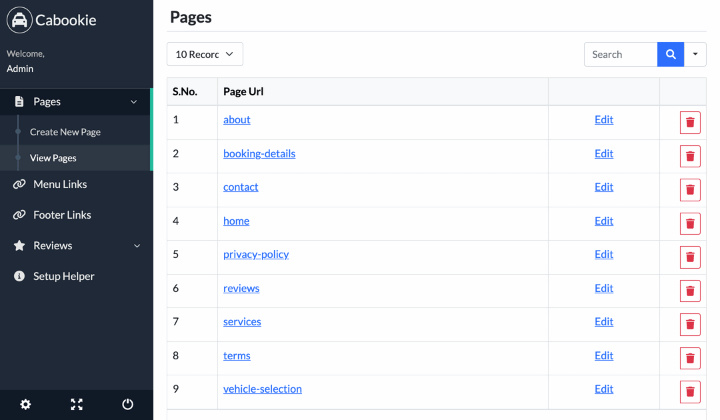
Task: Delete the reviews page via trash icon
Action: (690, 291)
